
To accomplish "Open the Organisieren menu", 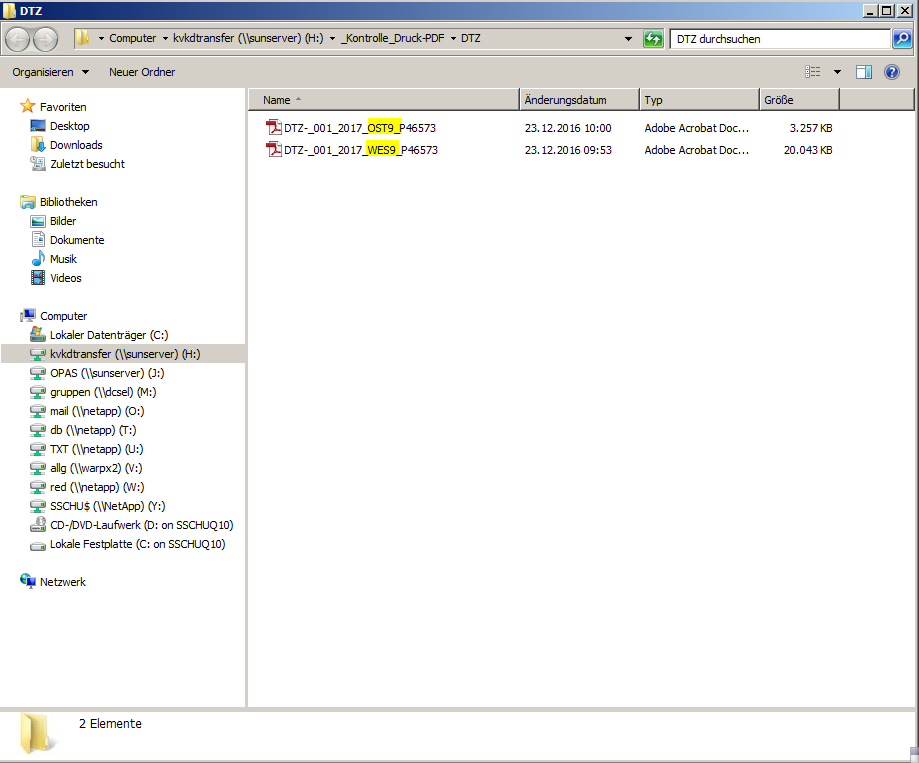I will [x=50, y=72].
